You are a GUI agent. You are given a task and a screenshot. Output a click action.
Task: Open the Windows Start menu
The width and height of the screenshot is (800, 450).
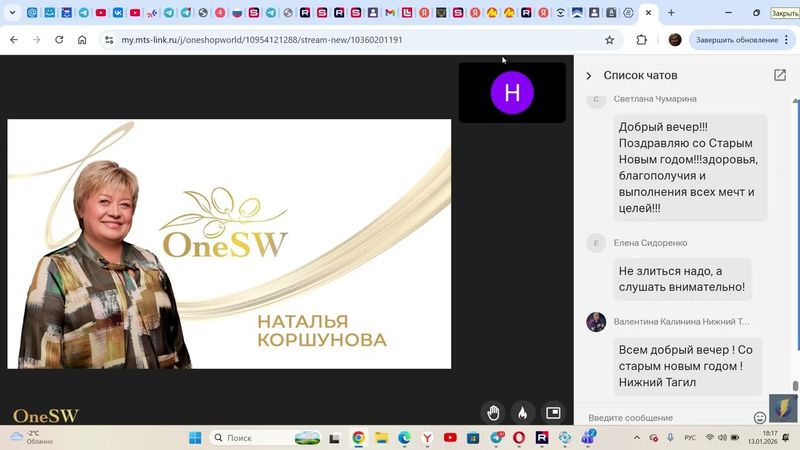tap(195, 438)
